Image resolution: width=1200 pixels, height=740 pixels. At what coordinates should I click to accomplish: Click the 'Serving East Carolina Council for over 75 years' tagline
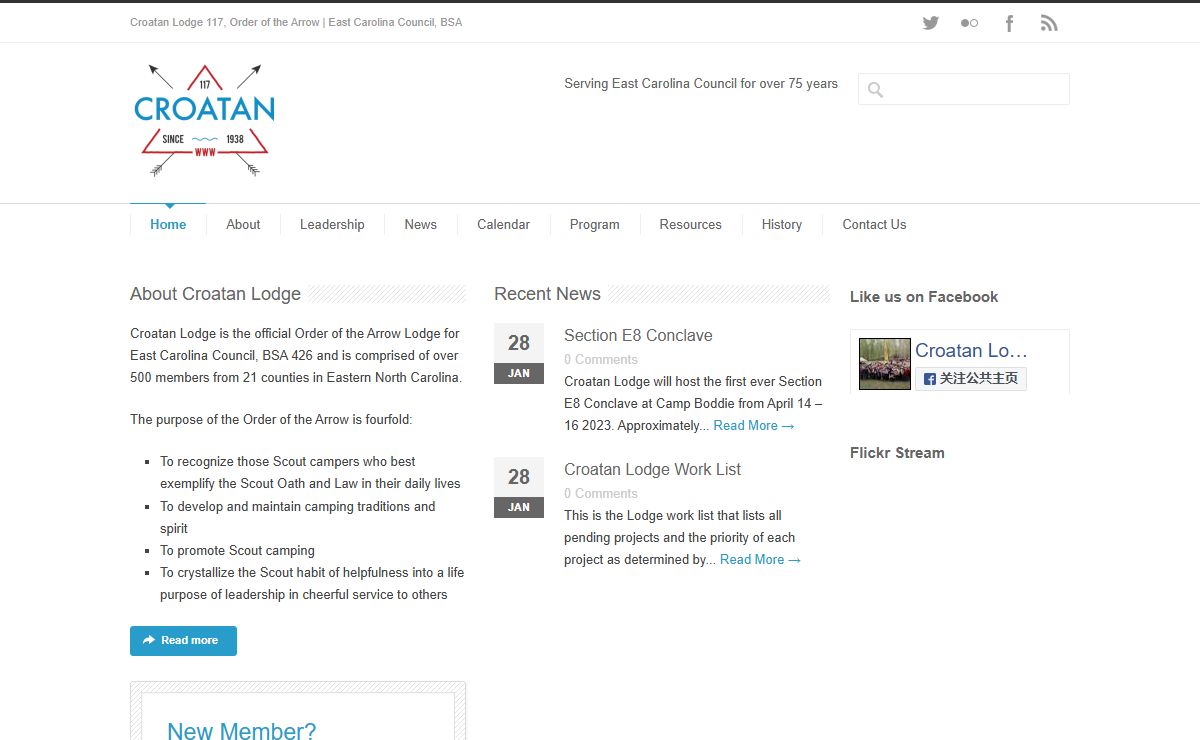coord(701,84)
